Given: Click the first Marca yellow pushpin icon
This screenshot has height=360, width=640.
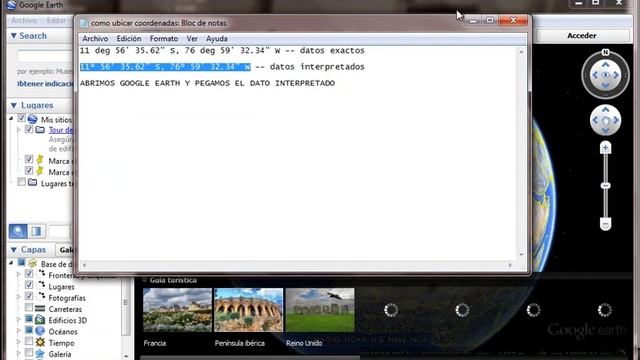Looking at the screenshot, I should [40, 160].
